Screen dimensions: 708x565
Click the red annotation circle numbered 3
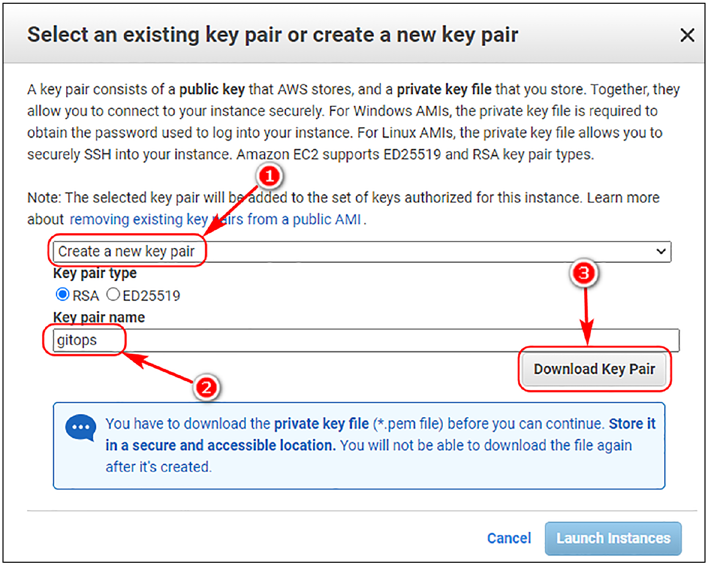(x=584, y=273)
